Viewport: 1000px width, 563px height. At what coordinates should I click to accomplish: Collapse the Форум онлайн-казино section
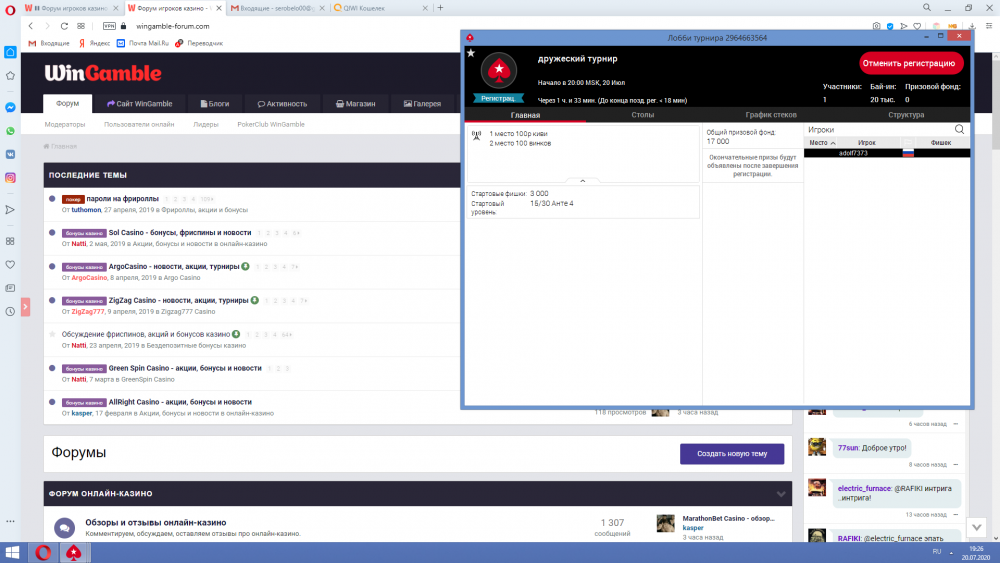(x=781, y=494)
